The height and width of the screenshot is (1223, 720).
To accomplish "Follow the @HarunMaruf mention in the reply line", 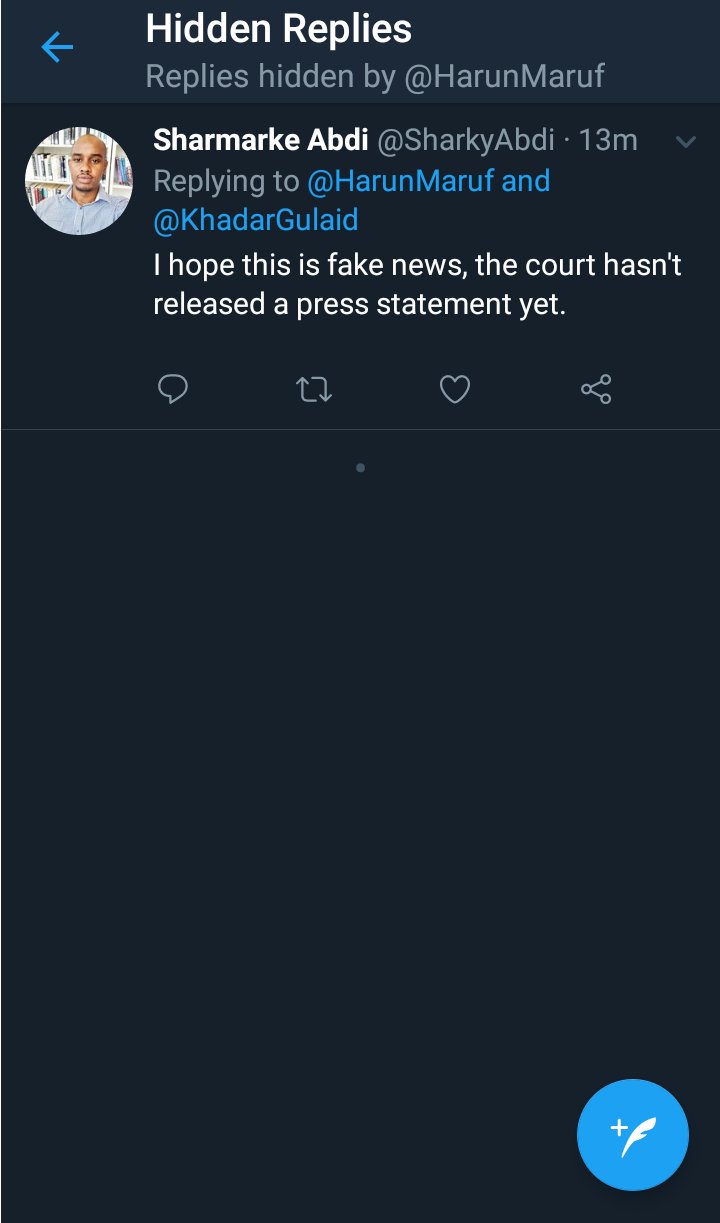I will (x=402, y=181).
